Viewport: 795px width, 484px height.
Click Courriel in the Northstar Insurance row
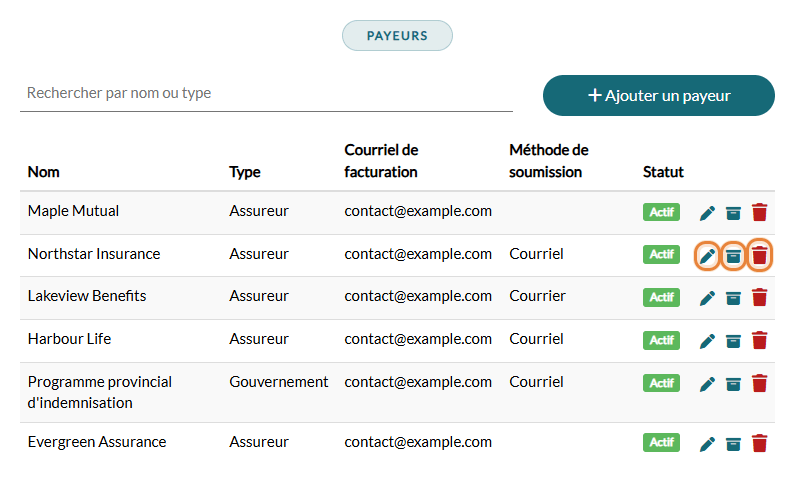[x=536, y=254]
